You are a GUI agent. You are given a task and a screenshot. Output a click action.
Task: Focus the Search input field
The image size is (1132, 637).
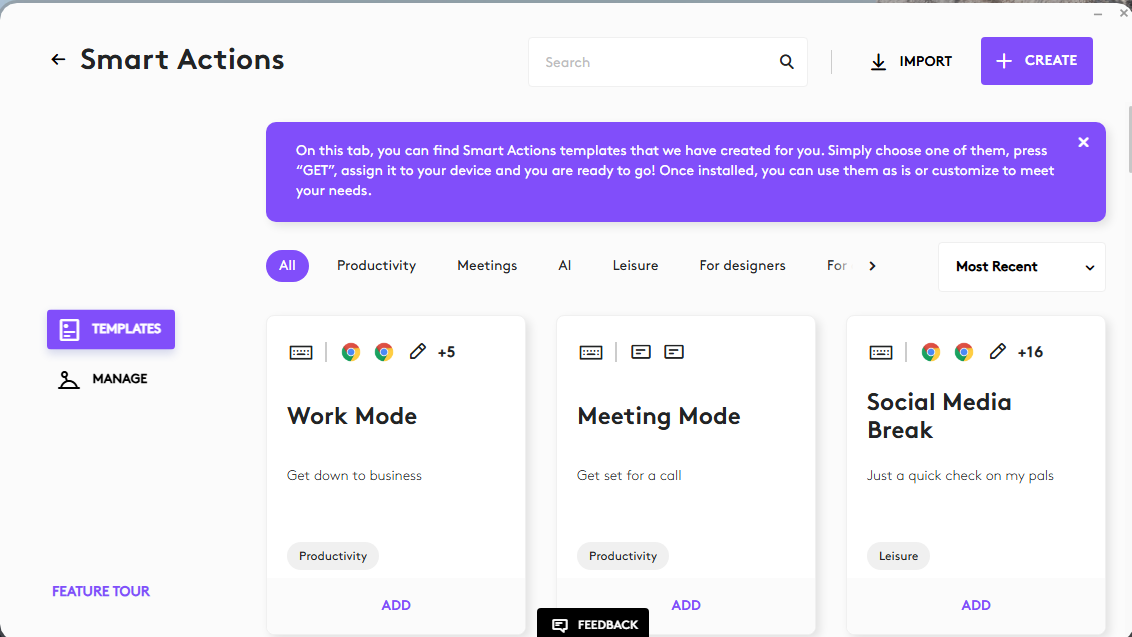(653, 62)
